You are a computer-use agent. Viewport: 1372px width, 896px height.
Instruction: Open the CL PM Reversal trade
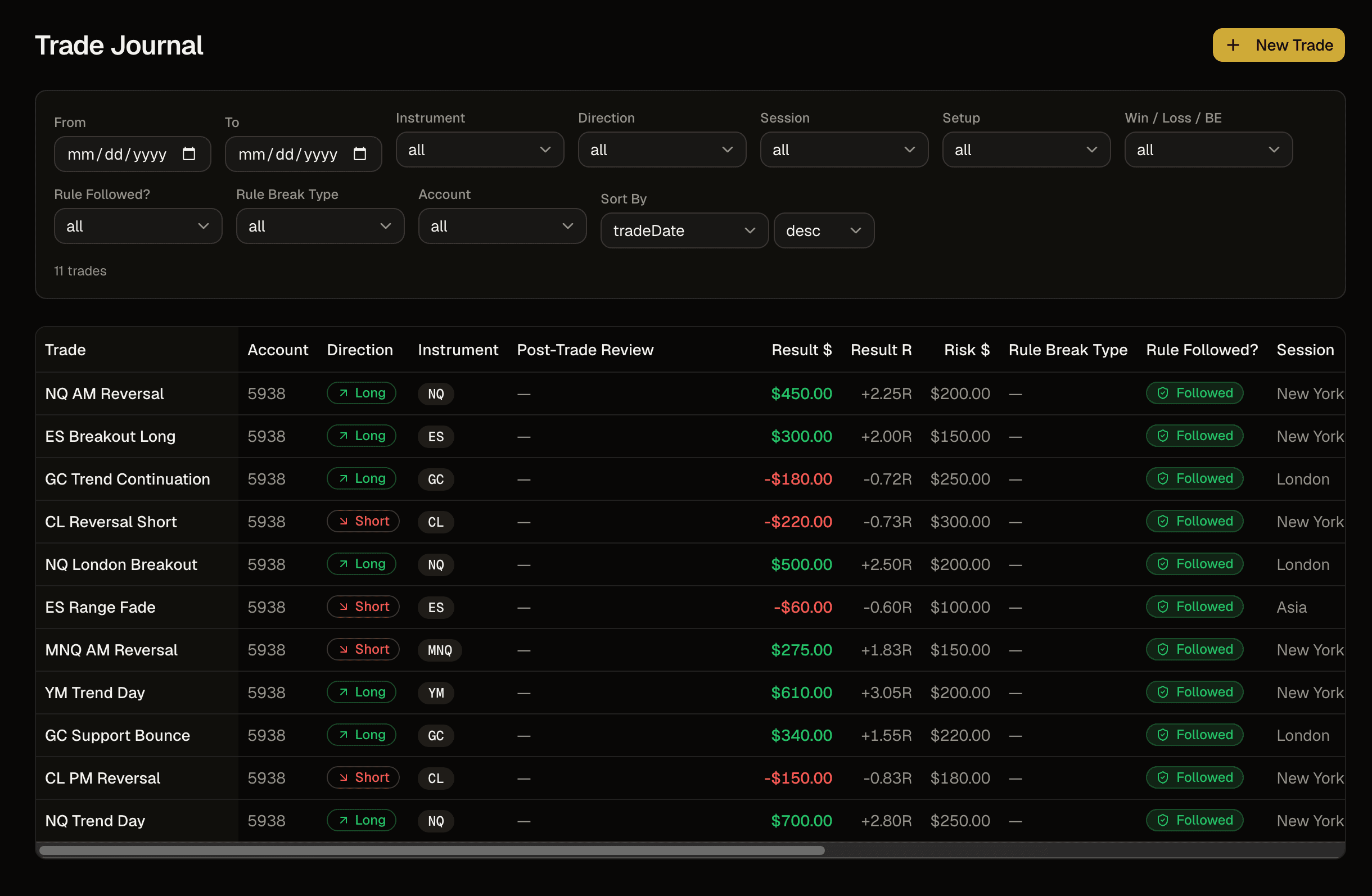point(102,778)
